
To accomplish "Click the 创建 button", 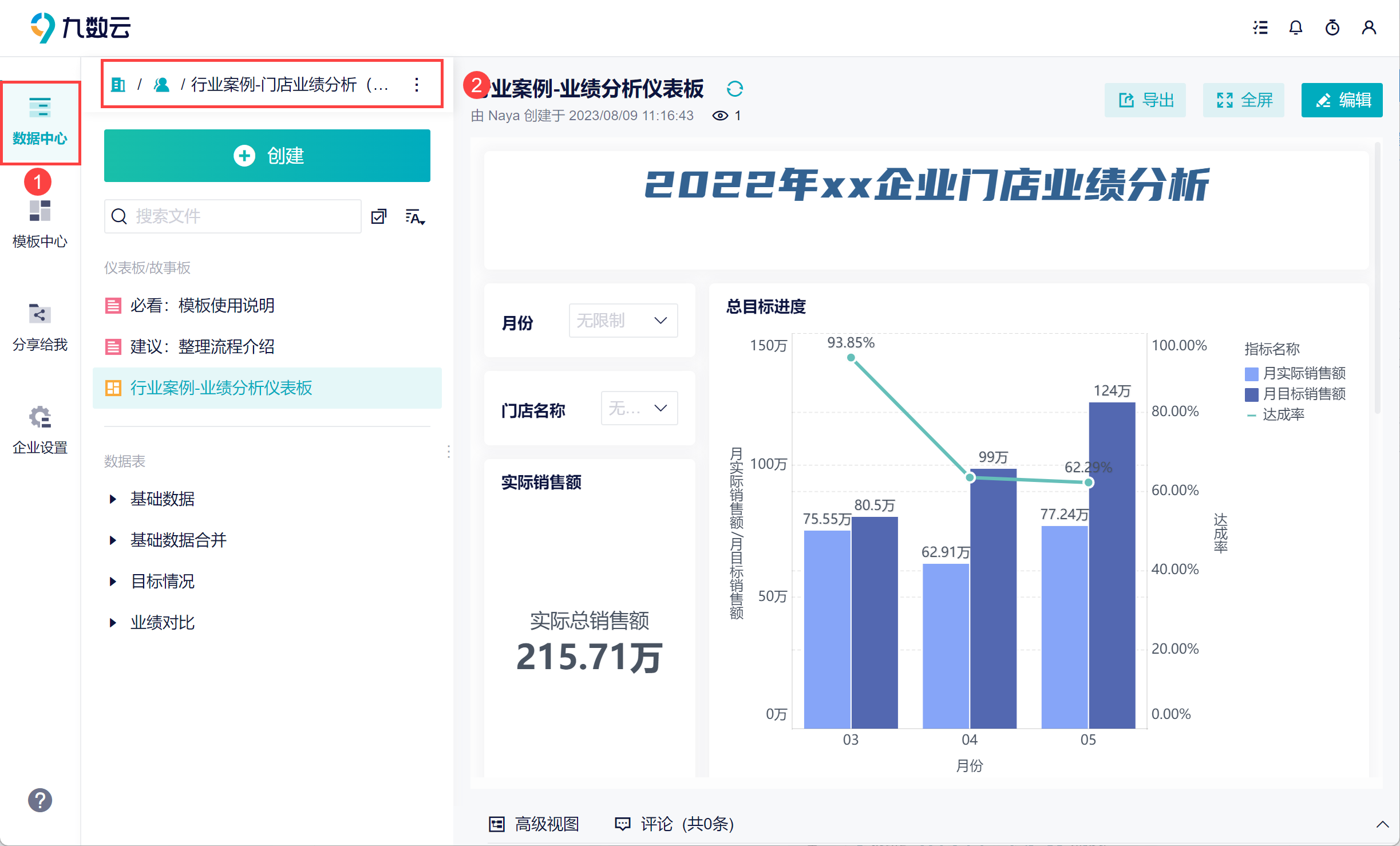I will point(267,156).
